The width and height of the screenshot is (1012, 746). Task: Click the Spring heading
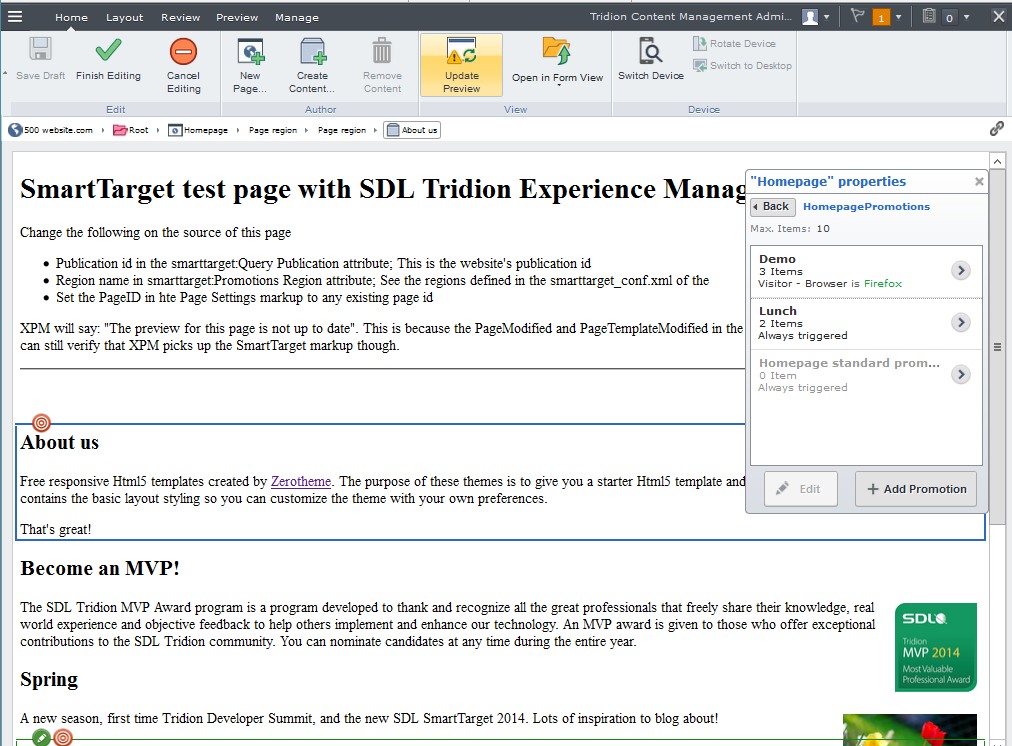pos(49,680)
